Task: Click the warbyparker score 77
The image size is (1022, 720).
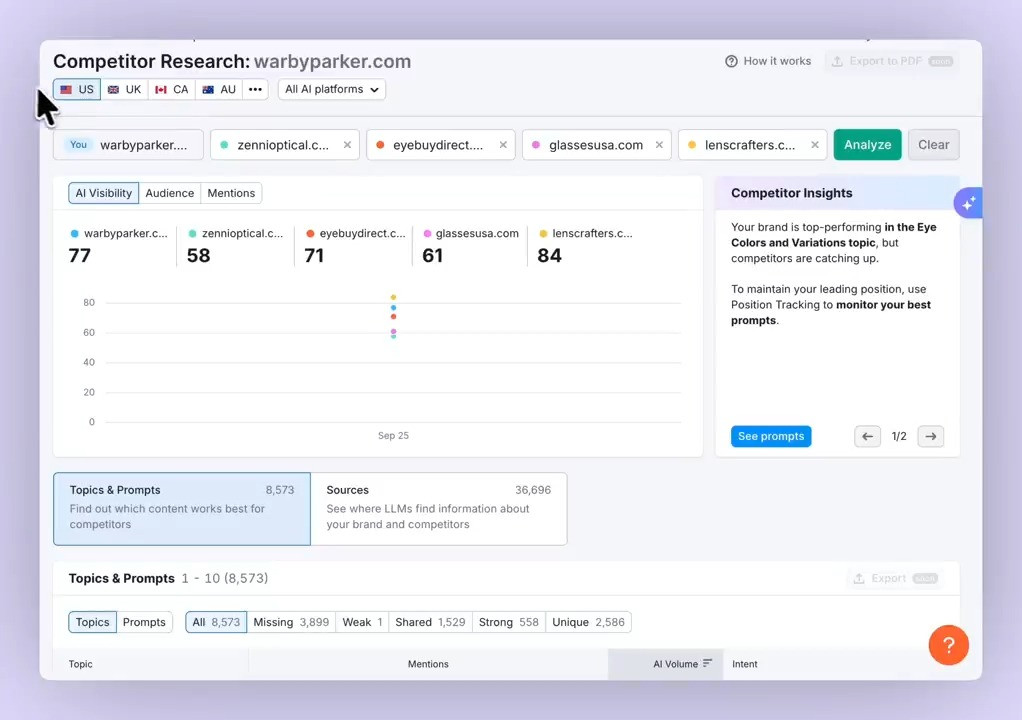Action: click(x=80, y=255)
